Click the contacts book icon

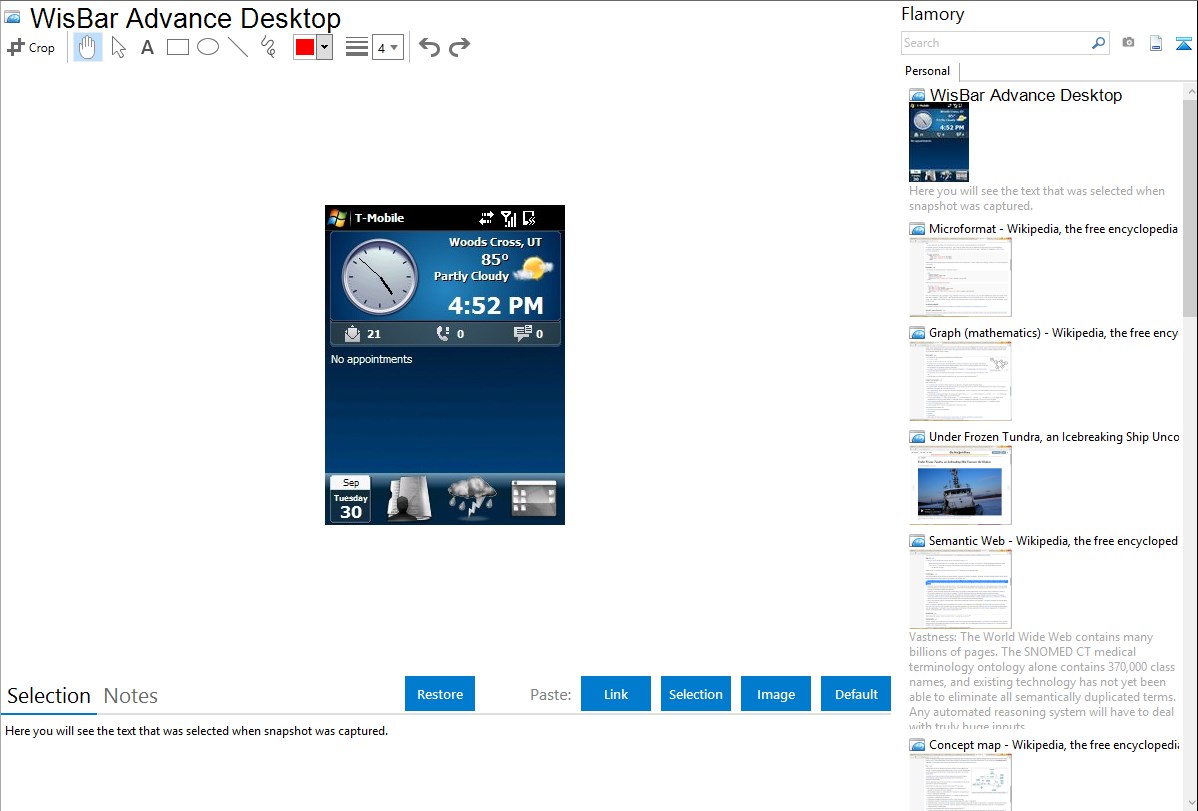click(410, 498)
